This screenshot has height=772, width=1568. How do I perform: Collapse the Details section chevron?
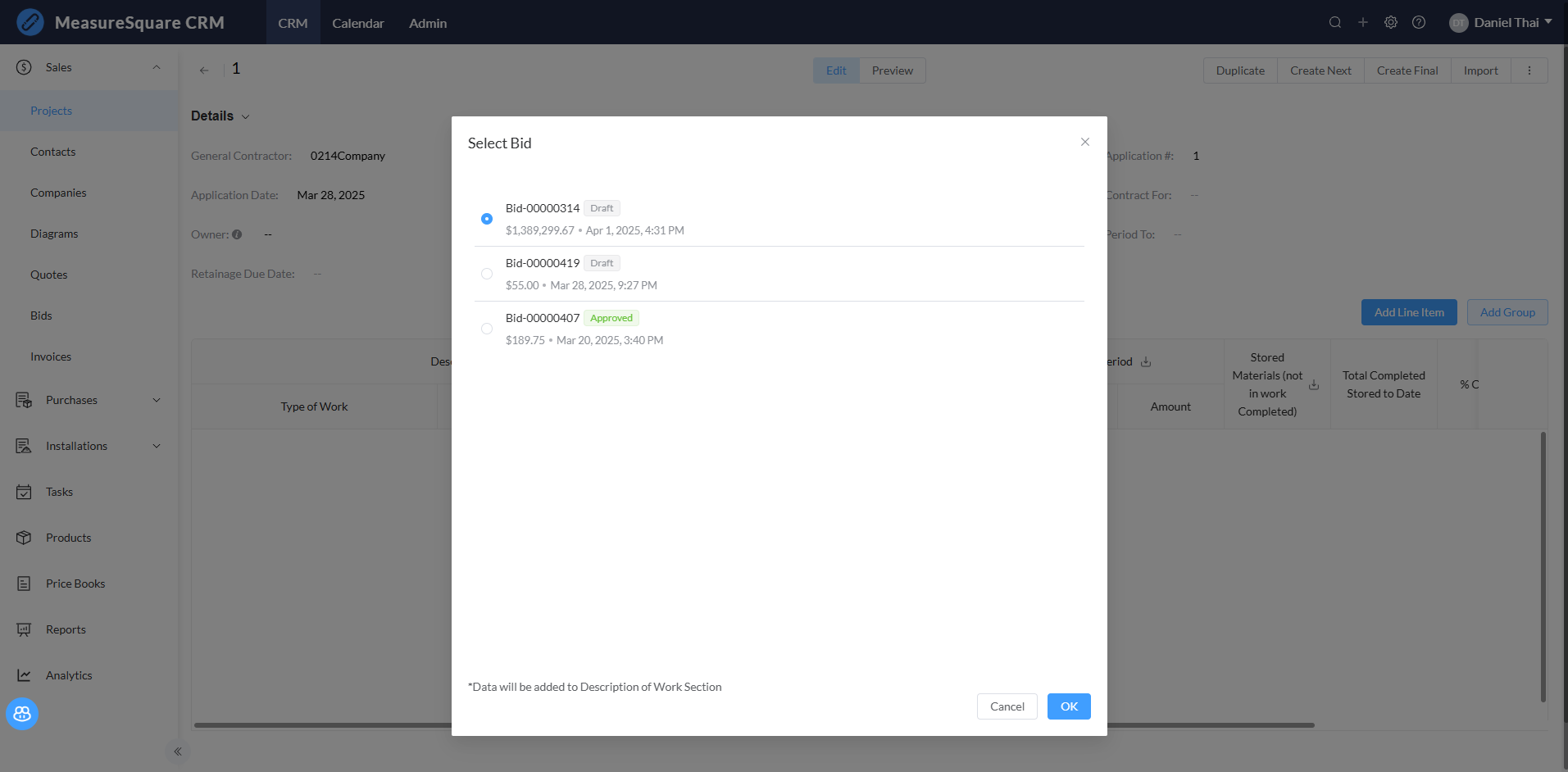tap(245, 116)
